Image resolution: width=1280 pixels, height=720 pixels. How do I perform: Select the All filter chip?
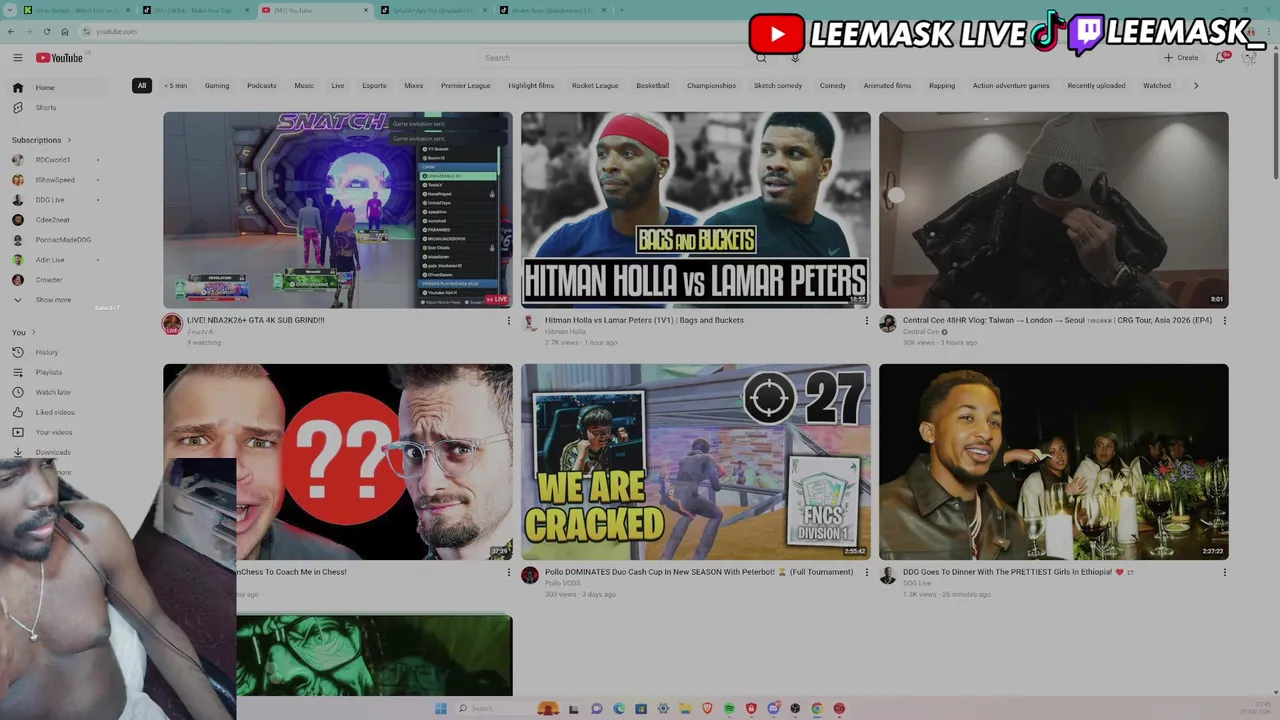point(142,85)
